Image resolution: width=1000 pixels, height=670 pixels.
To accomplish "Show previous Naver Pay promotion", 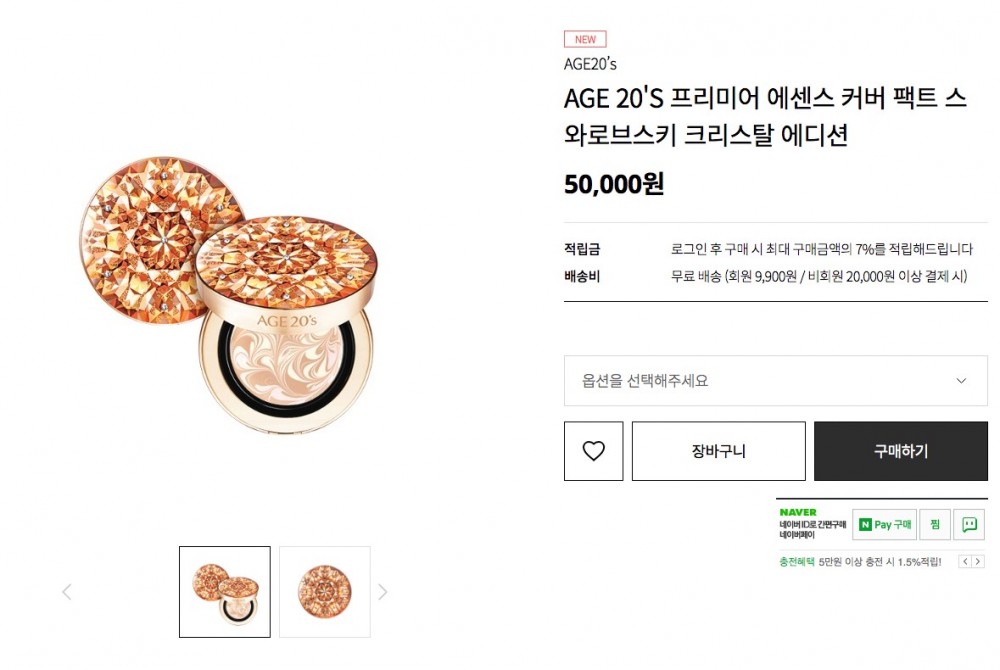I will 965,562.
